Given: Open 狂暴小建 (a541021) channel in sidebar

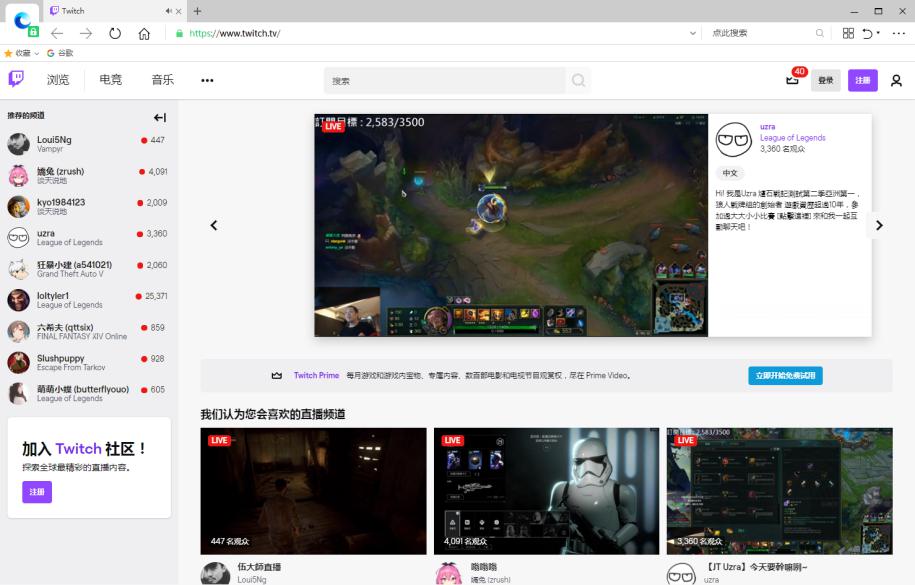Looking at the screenshot, I should pyautogui.click(x=88, y=269).
